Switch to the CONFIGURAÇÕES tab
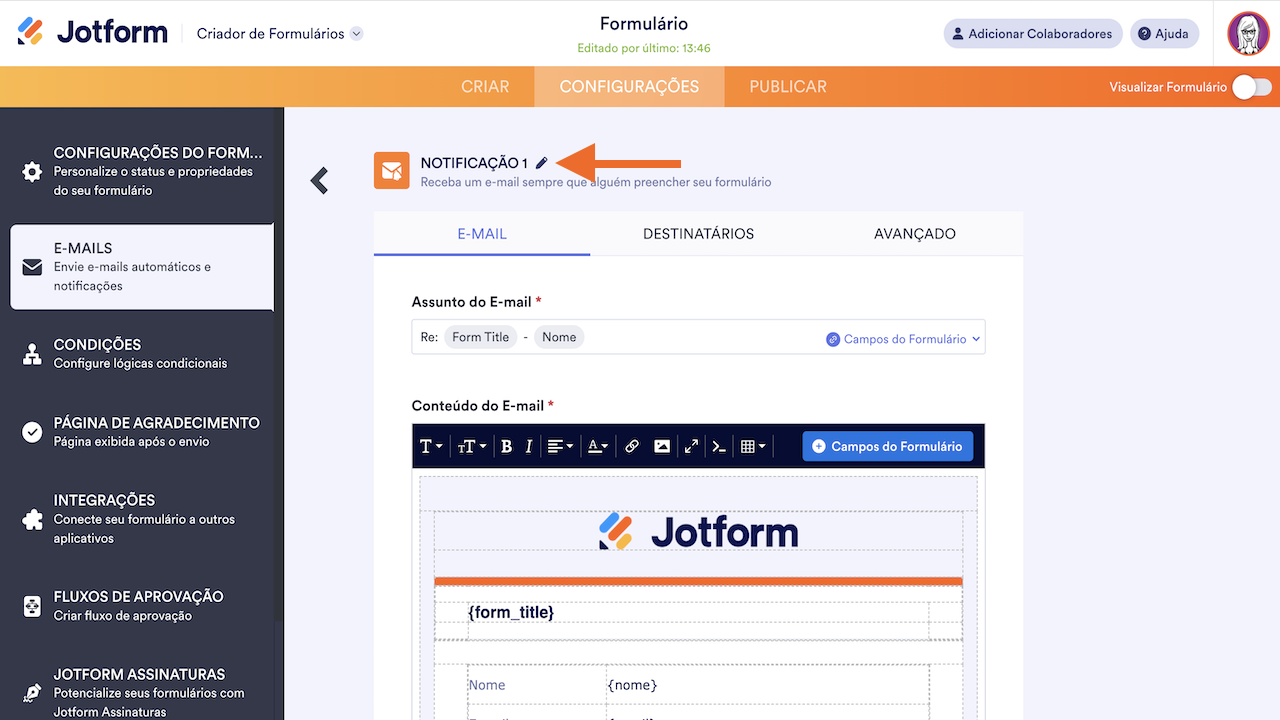Image resolution: width=1280 pixels, height=720 pixels. (x=629, y=87)
